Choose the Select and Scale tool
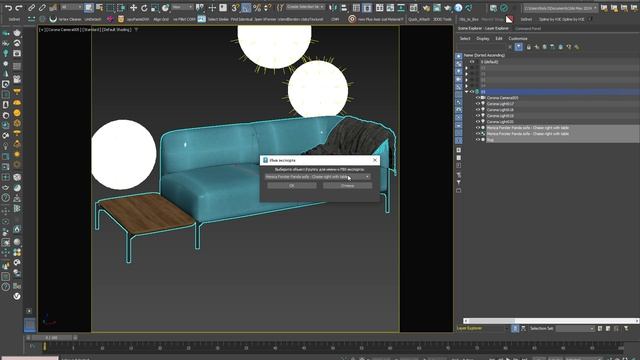Image resolution: width=640 pixels, height=360 pixels. pyautogui.click(x=155, y=8)
